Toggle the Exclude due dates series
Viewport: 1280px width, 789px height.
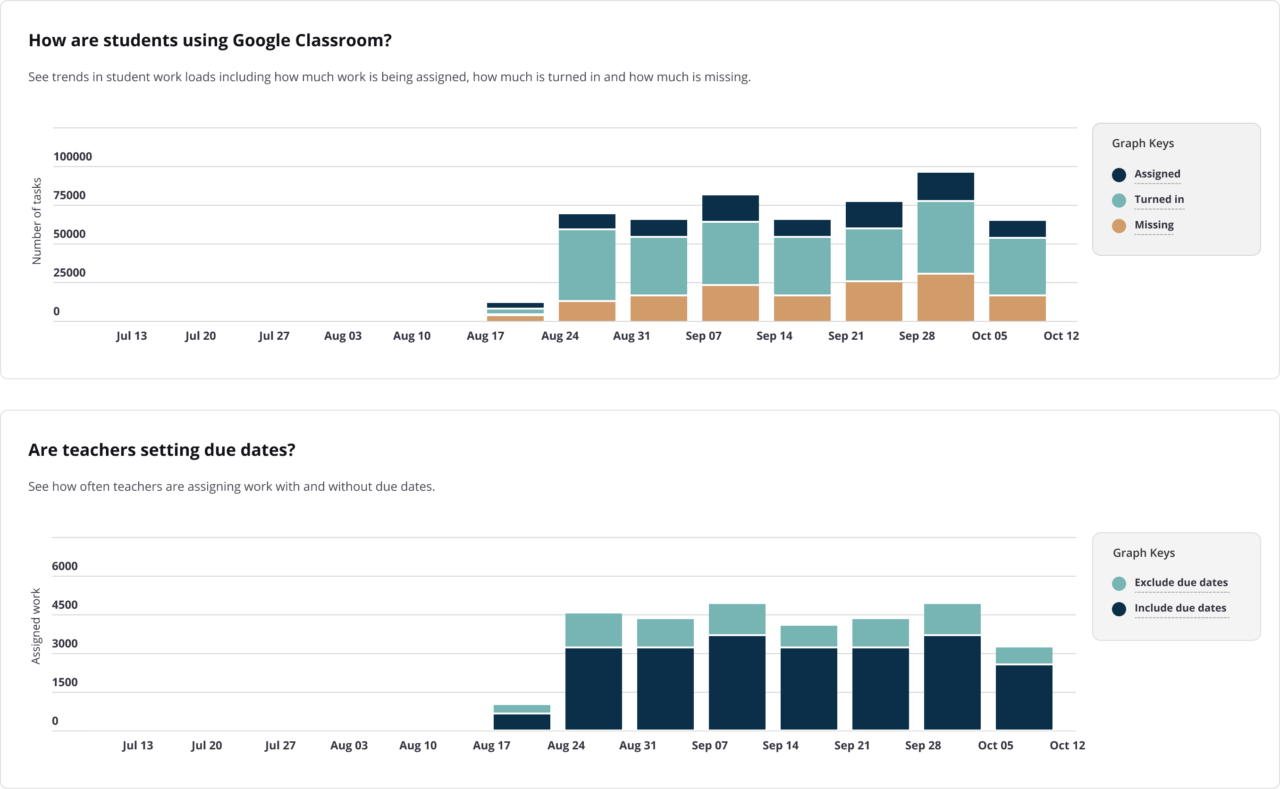click(1181, 583)
